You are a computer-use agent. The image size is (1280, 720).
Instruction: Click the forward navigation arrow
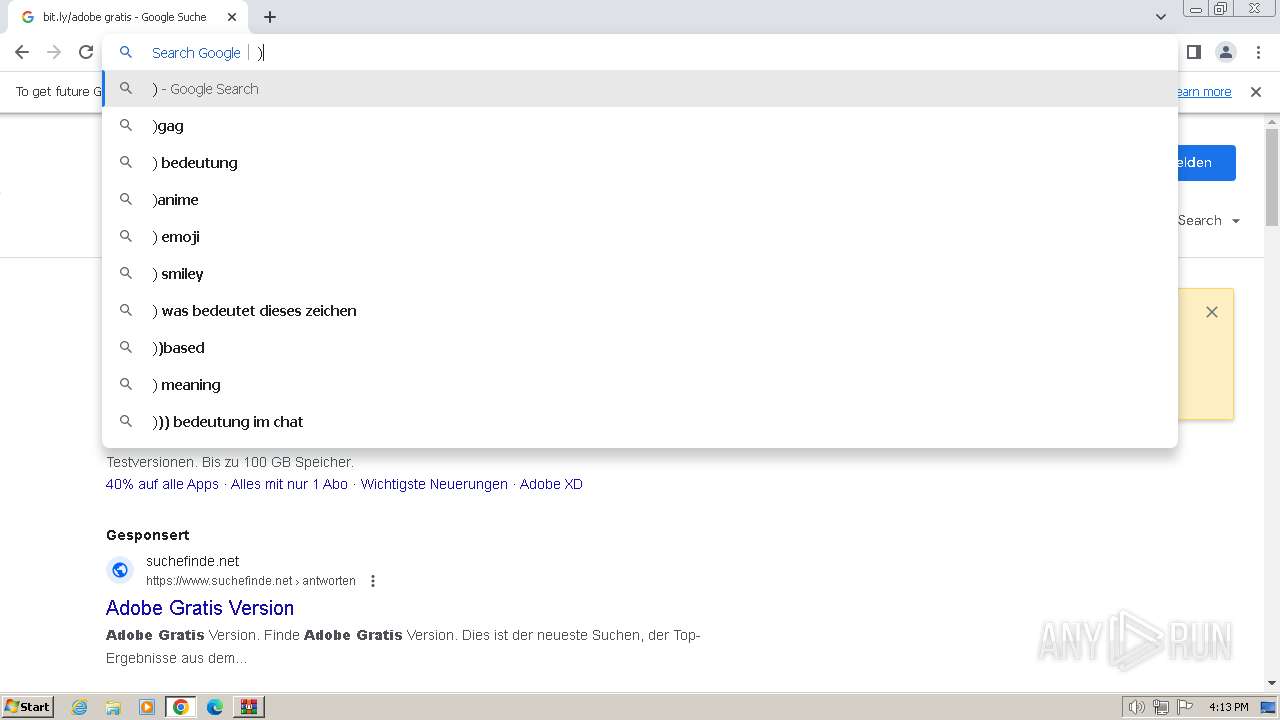click(54, 52)
